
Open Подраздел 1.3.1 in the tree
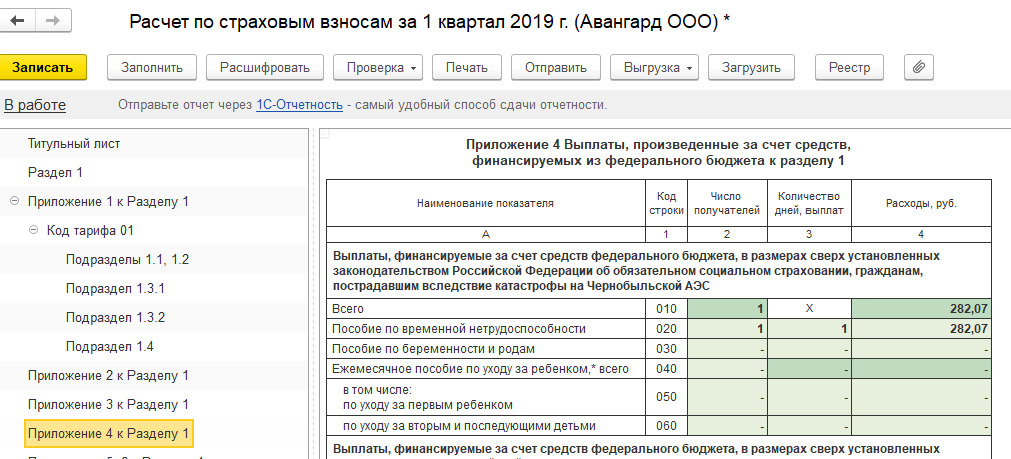(x=115, y=288)
